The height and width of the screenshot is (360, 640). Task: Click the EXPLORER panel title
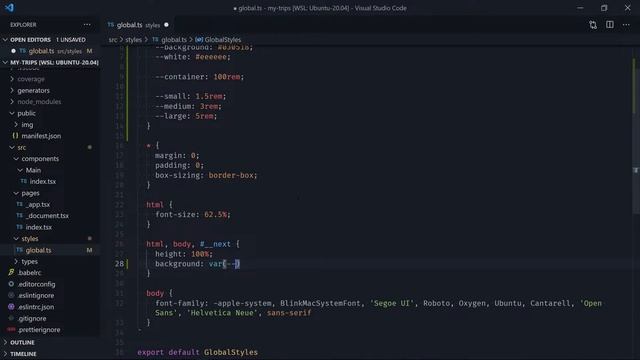pyautogui.click(x=23, y=25)
